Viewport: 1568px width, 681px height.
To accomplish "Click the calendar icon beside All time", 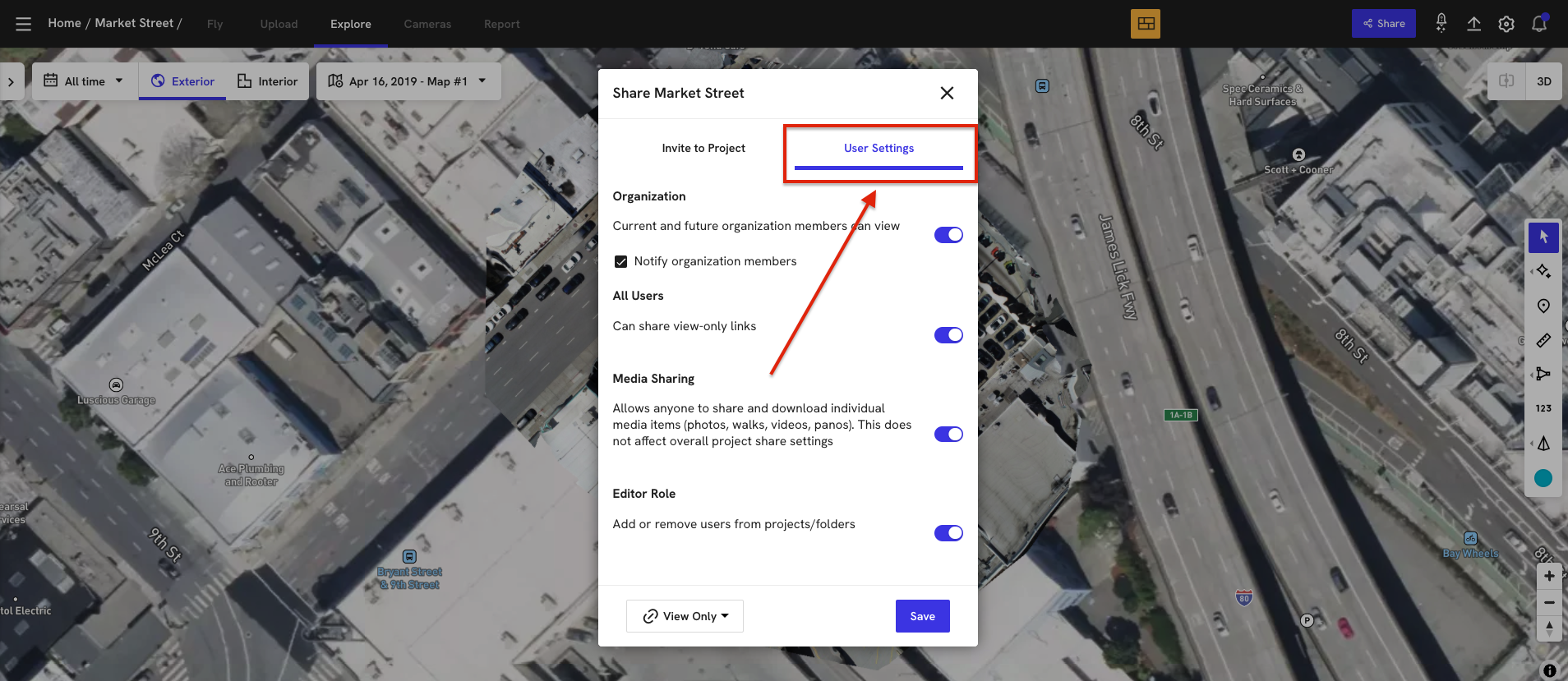I will pyautogui.click(x=50, y=81).
